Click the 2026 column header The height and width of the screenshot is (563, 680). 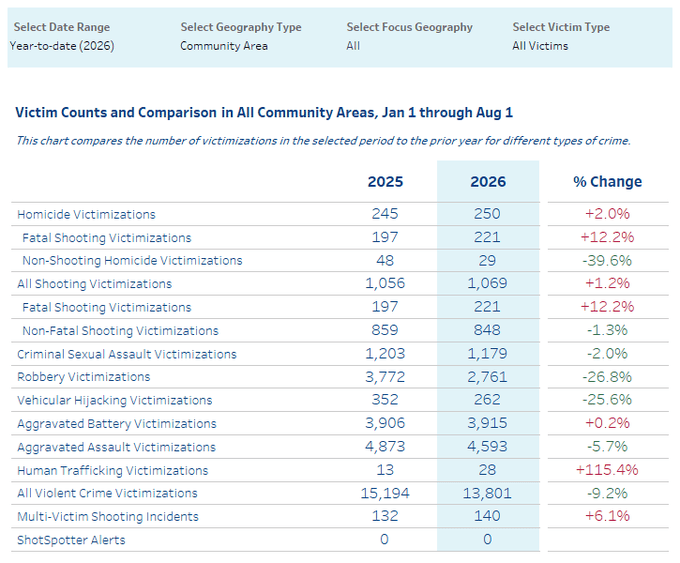click(x=488, y=181)
